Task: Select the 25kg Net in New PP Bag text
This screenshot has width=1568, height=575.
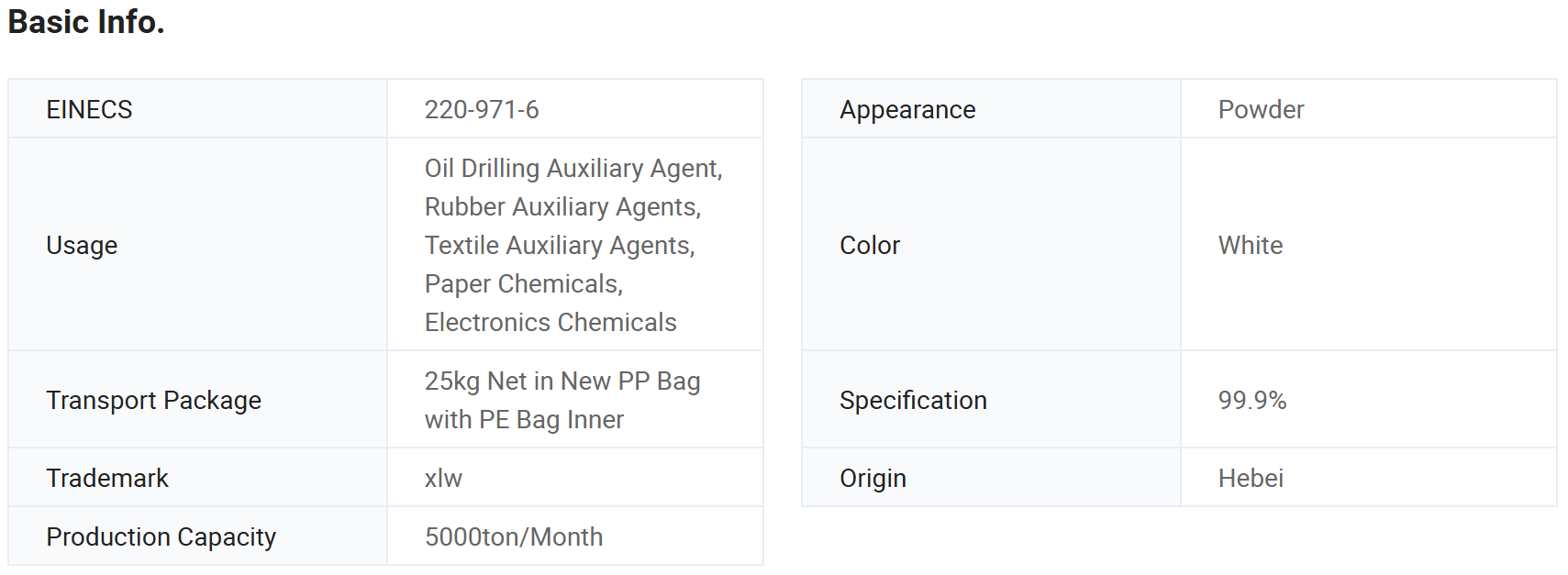Action: [x=562, y=381]
